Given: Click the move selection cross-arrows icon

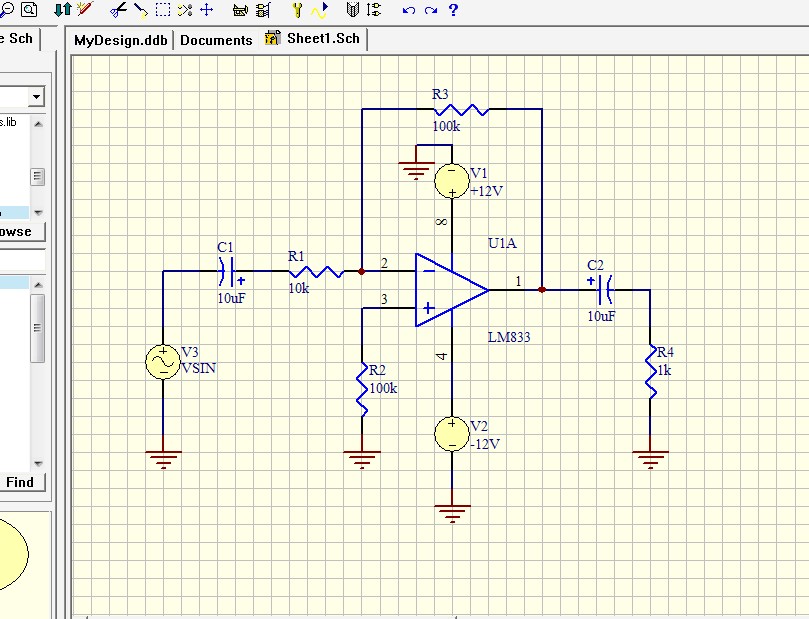Looking at the screenshot, I should [207, 9].
